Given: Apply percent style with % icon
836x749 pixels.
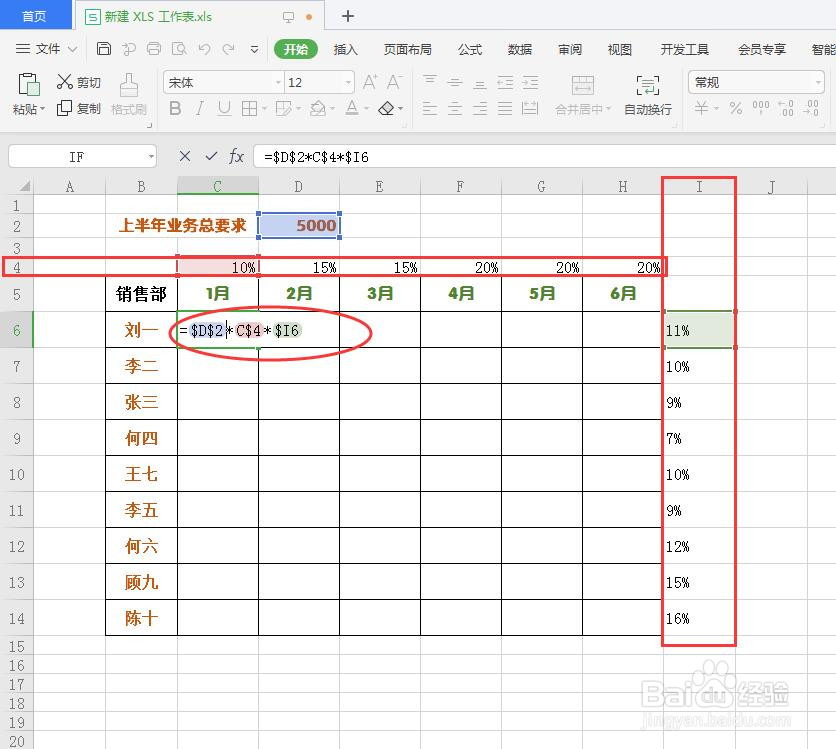Looking at the screenshot, I should [736, 108].
